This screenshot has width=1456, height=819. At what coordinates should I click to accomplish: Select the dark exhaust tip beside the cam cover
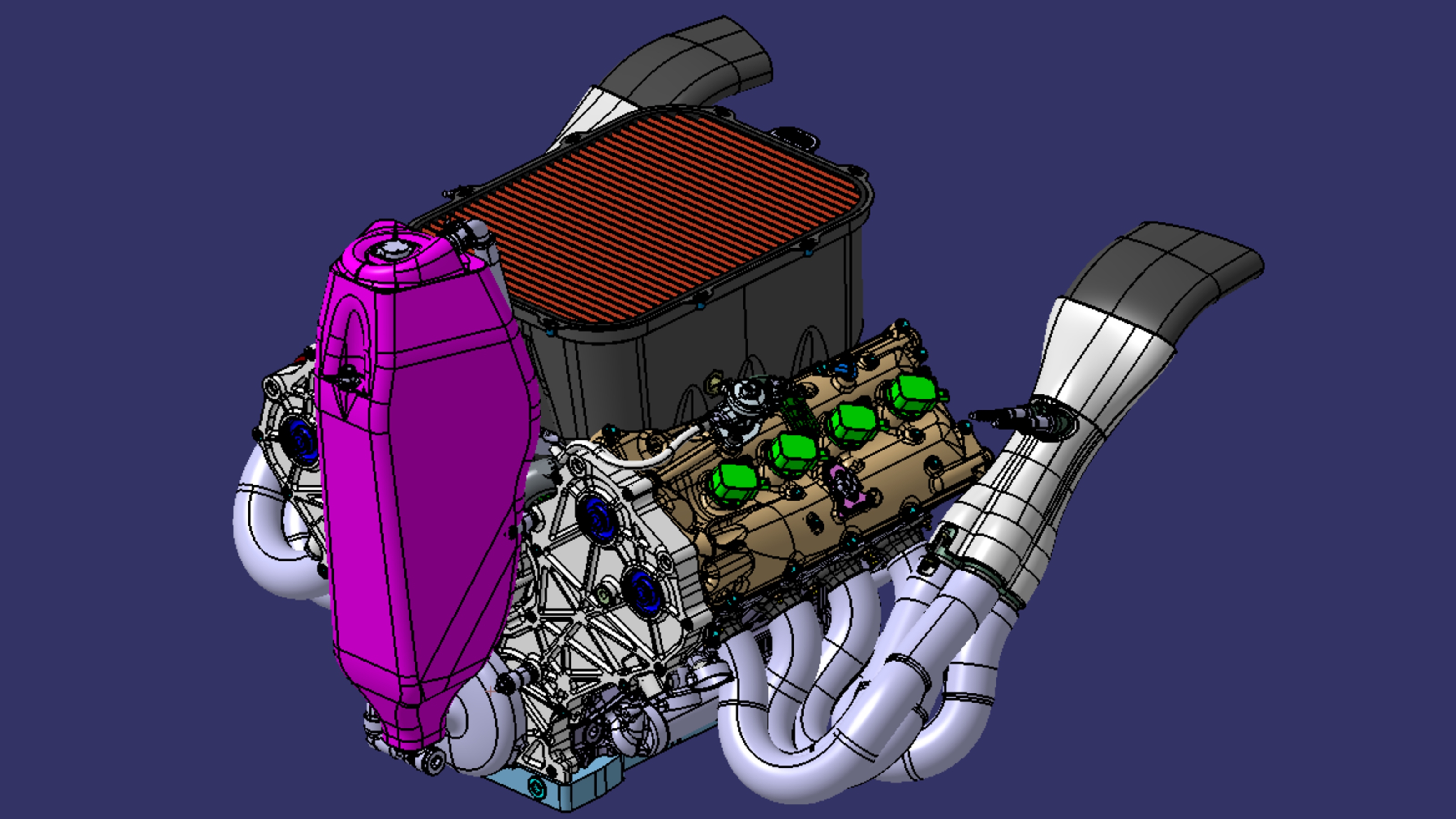pyautogui.click(x=1164, y=283)
